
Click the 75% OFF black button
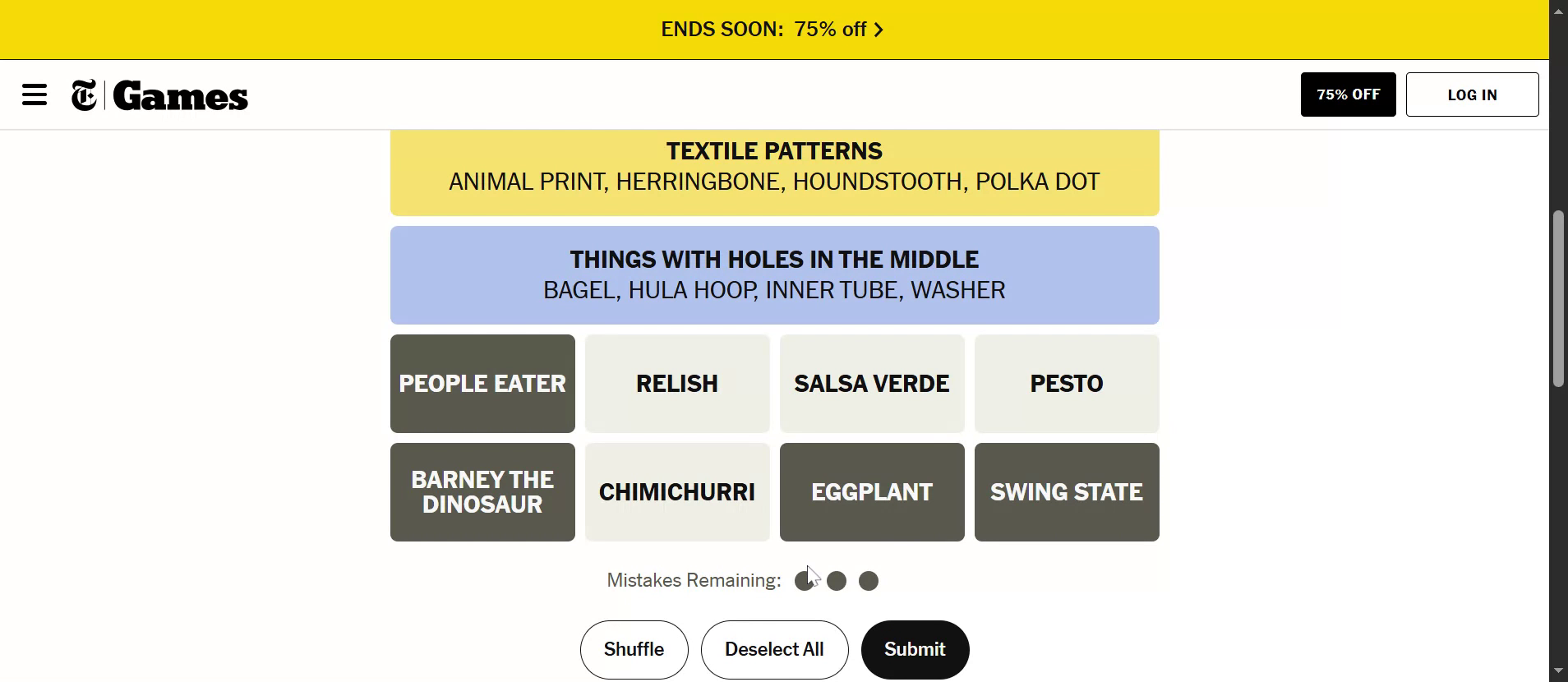click(1348, 94)
